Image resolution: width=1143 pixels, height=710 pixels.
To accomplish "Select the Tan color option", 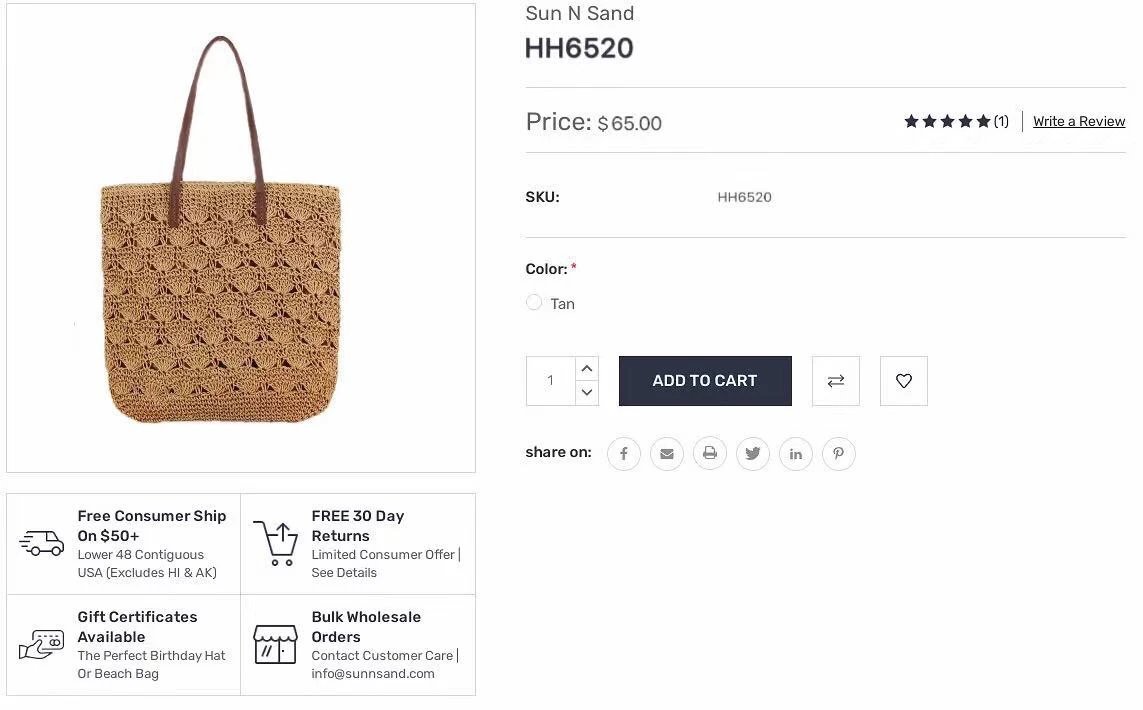I will [534, 303].
